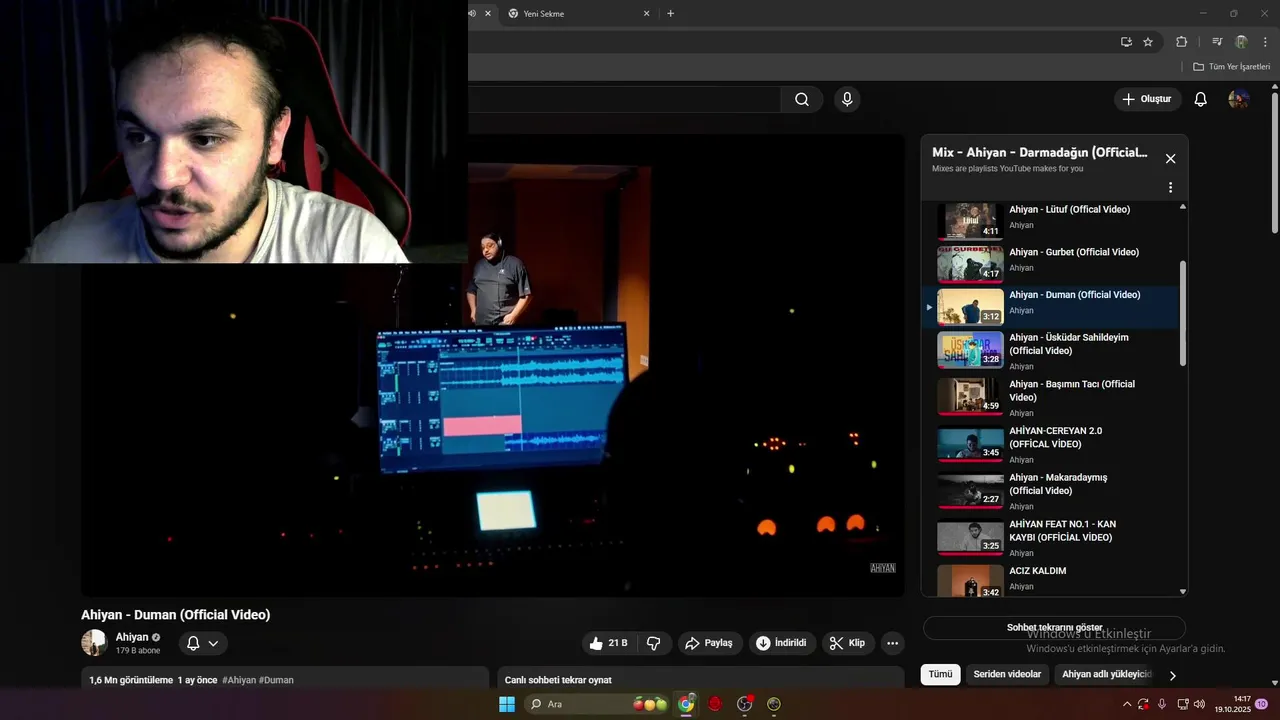1280x720 pixels.
Task: Open the red circular taskbar app
Action: tap(715, 704)
